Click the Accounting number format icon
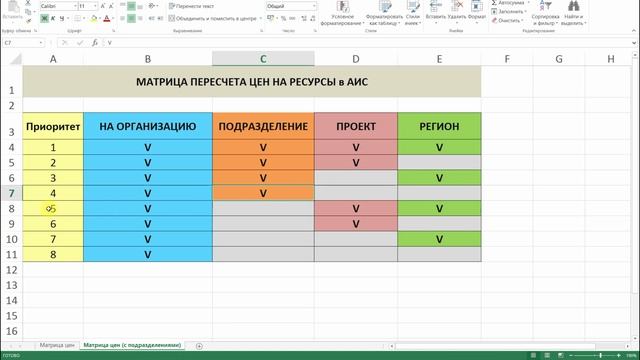This screenshot has height=360, width=640. coord(270,18)
